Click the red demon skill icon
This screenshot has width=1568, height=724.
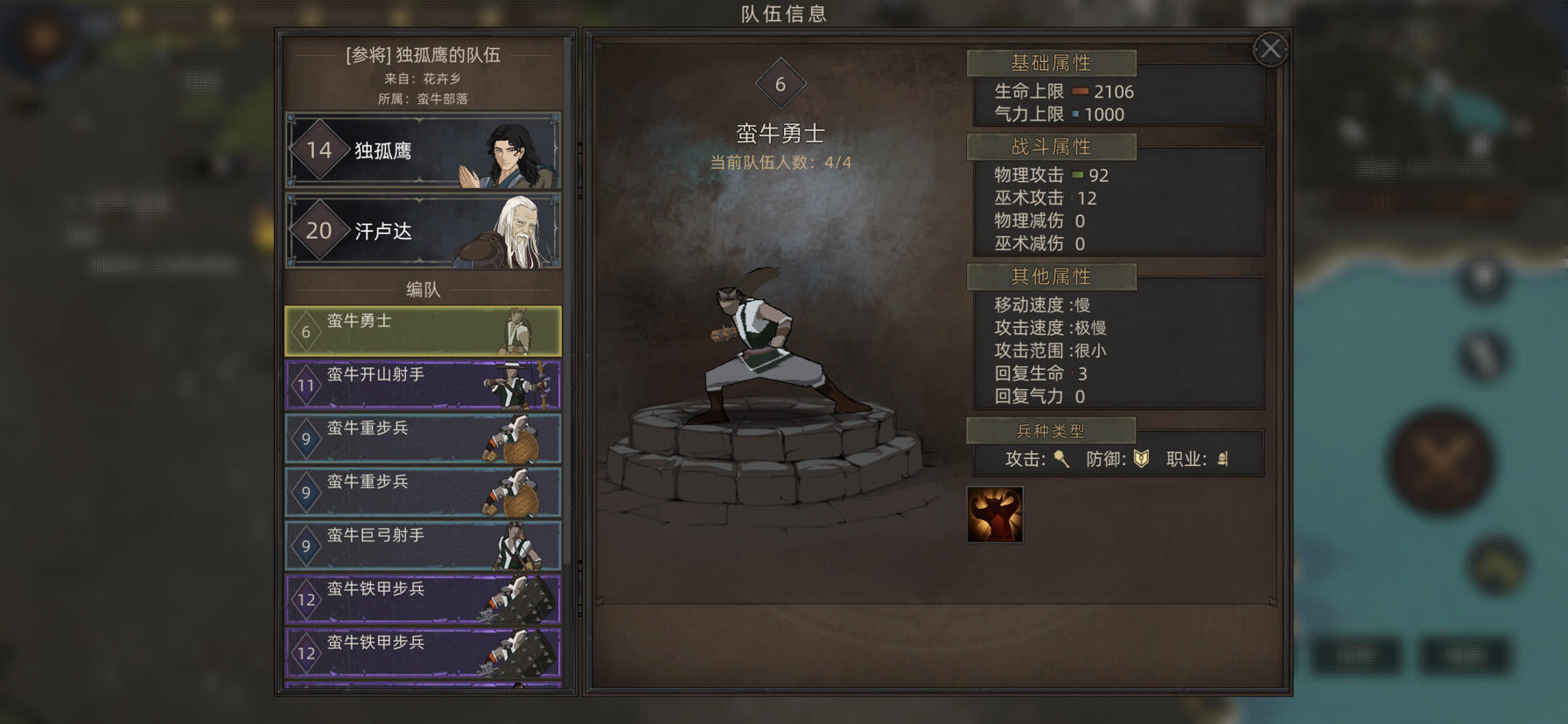[x=995, y=515]
